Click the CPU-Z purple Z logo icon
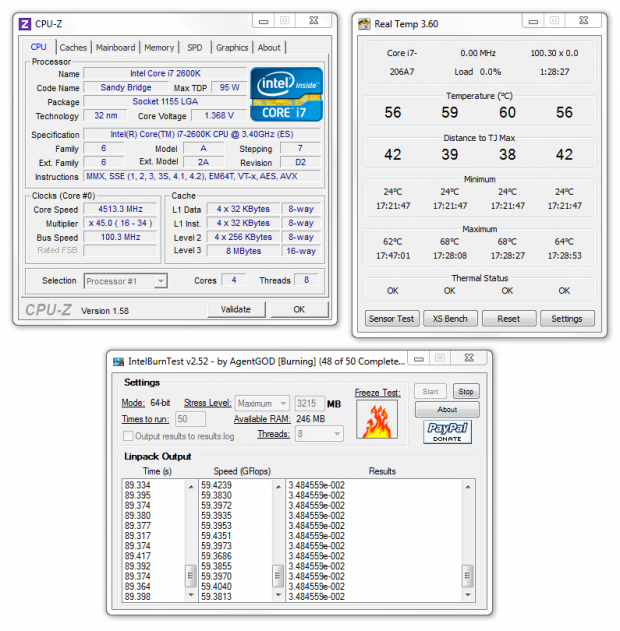This screenshot has width=620, height=631. tap(25, 24)
